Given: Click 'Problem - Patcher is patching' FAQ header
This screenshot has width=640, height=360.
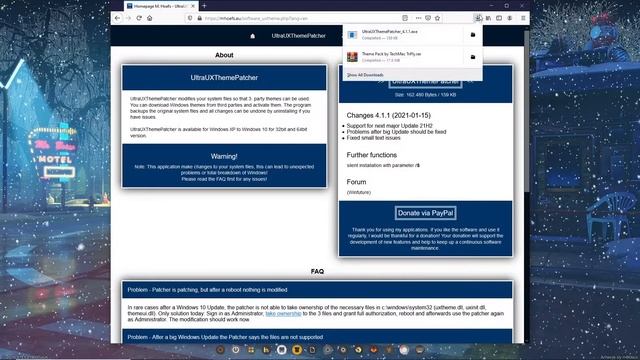Looking at the screenshot, I should click(x=317, y=290).
